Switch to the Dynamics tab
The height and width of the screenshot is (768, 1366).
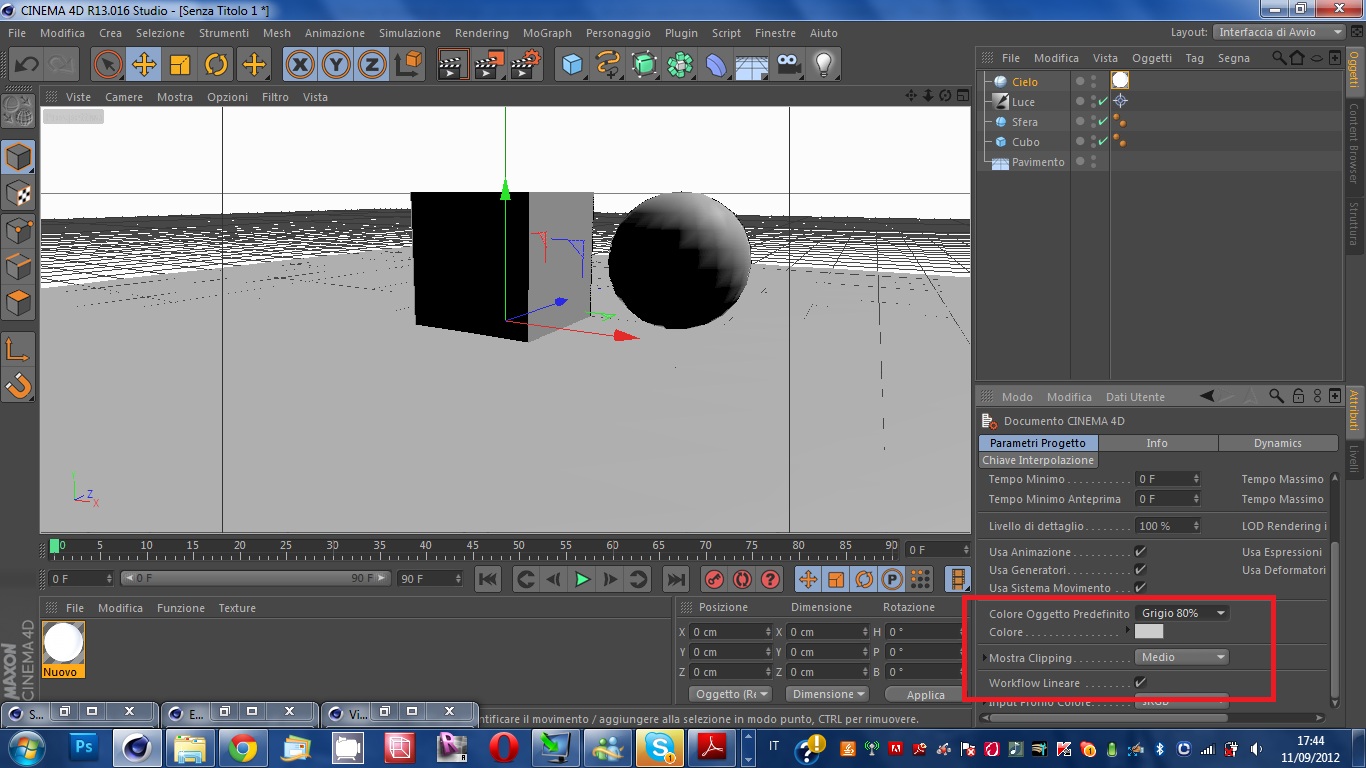tap(1277, 443)
